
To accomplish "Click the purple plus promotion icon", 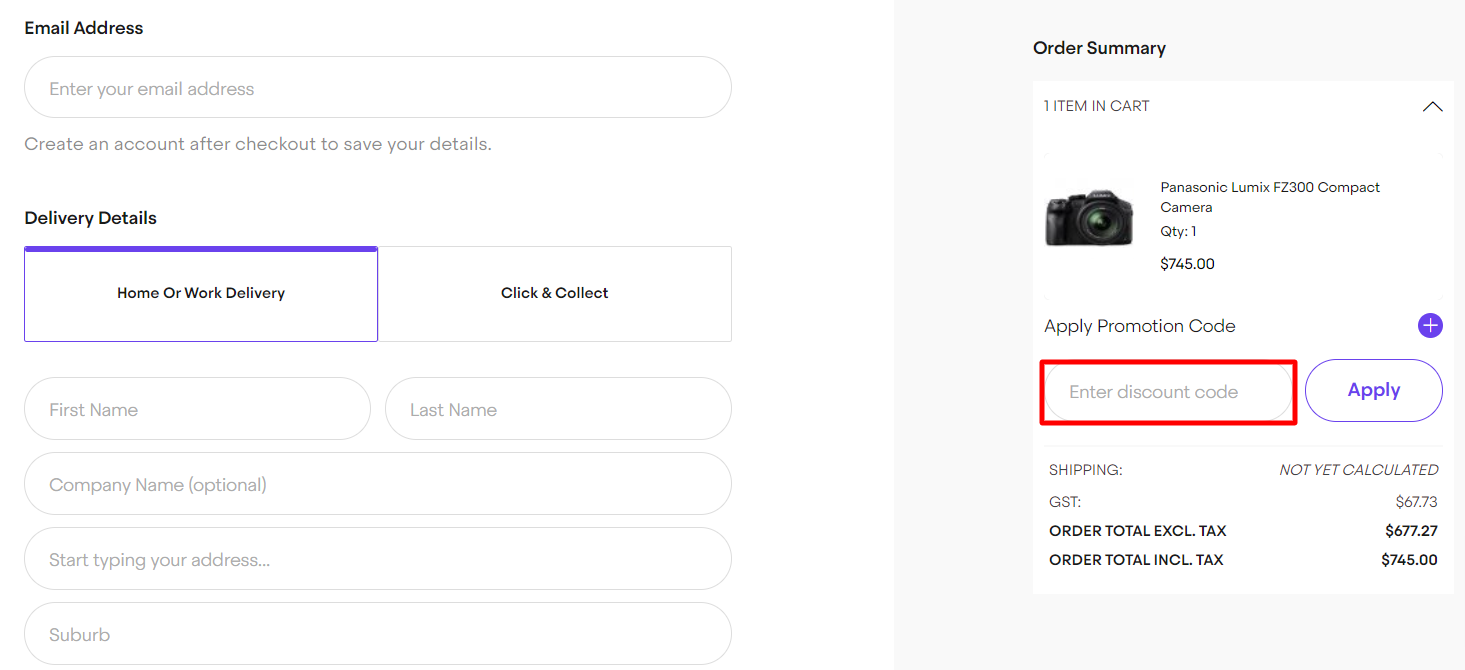I will pyautogui.click(x=1430, y=326).
